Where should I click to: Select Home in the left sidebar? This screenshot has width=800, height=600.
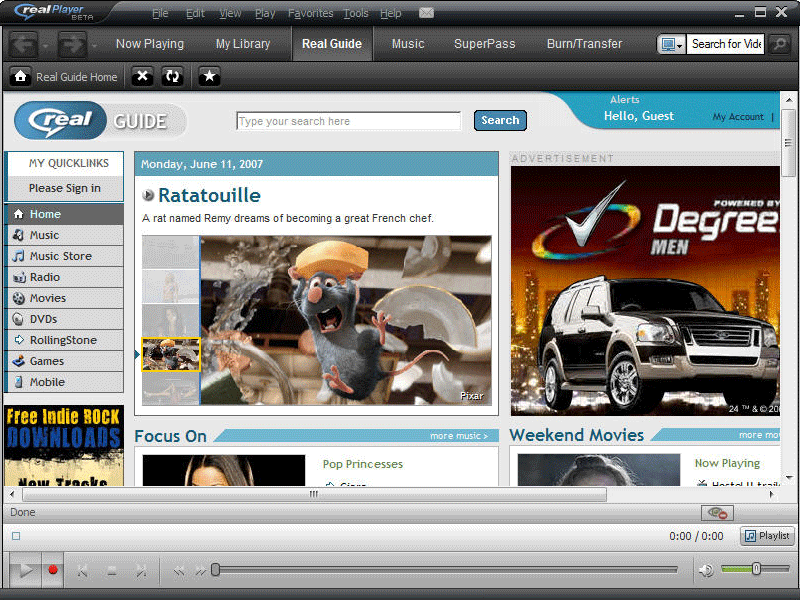tap(64, 214)
